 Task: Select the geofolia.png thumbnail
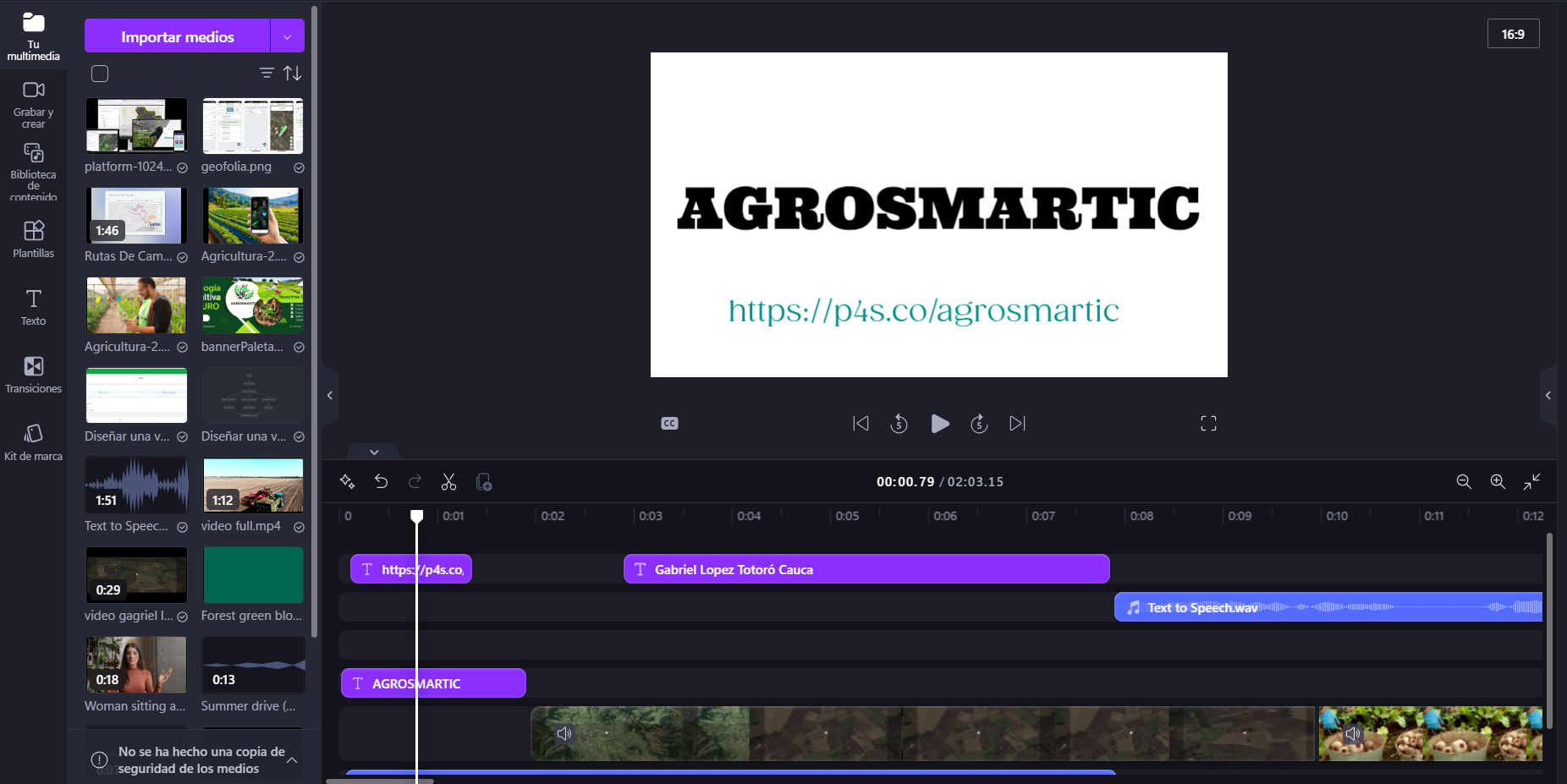(252, 125)
